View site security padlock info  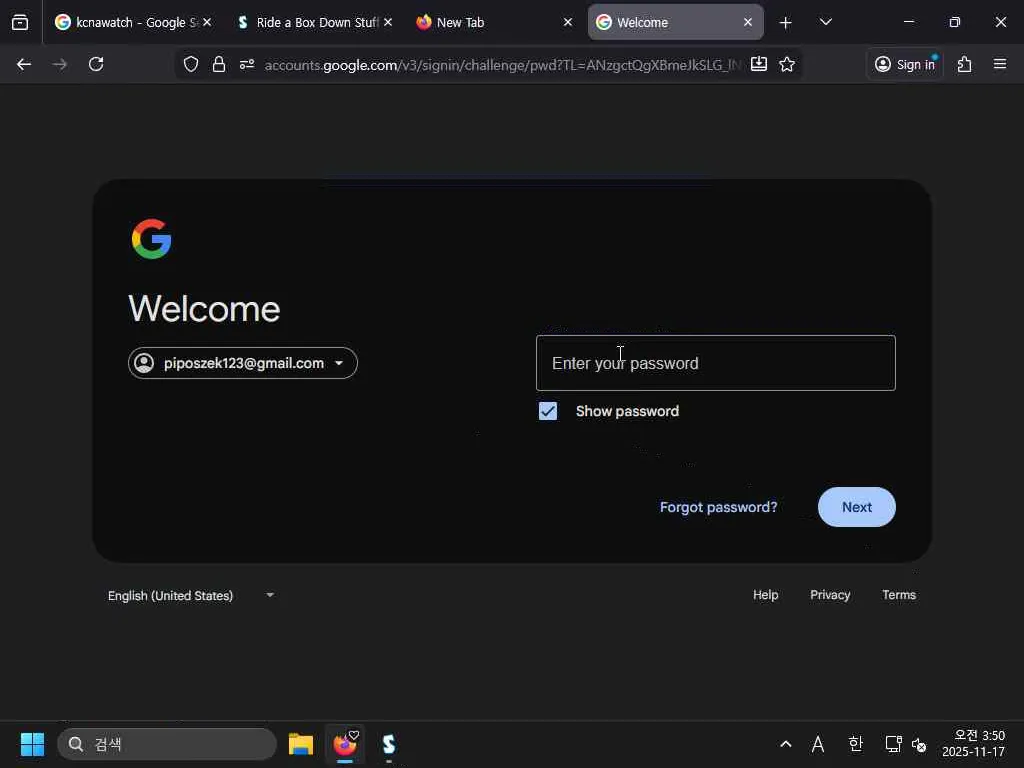point(219,64)
